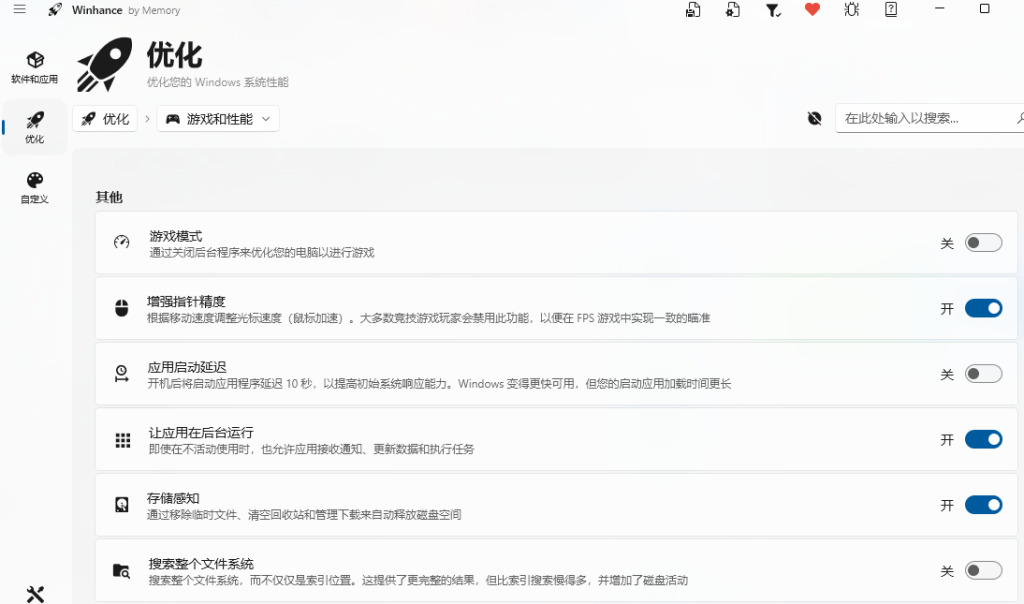Minimize the Winhance window
Image resolution: width=1024 pixels, height=604 pixels.
pyautogui.click(x=939, y=9)
